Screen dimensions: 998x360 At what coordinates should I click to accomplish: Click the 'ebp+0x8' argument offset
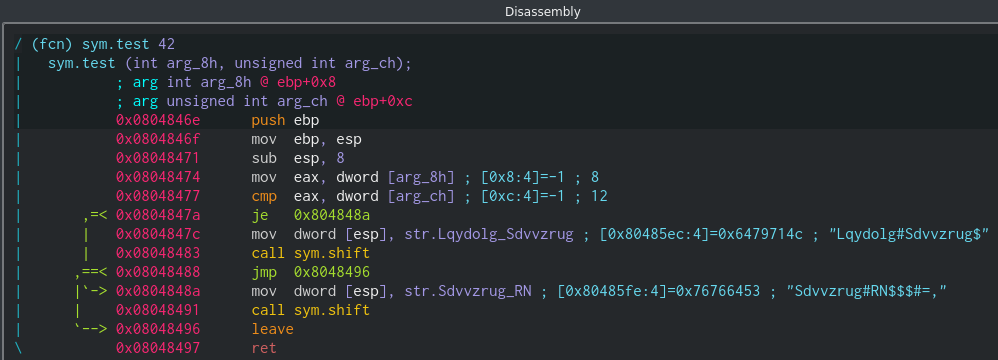tap(307, 82)
